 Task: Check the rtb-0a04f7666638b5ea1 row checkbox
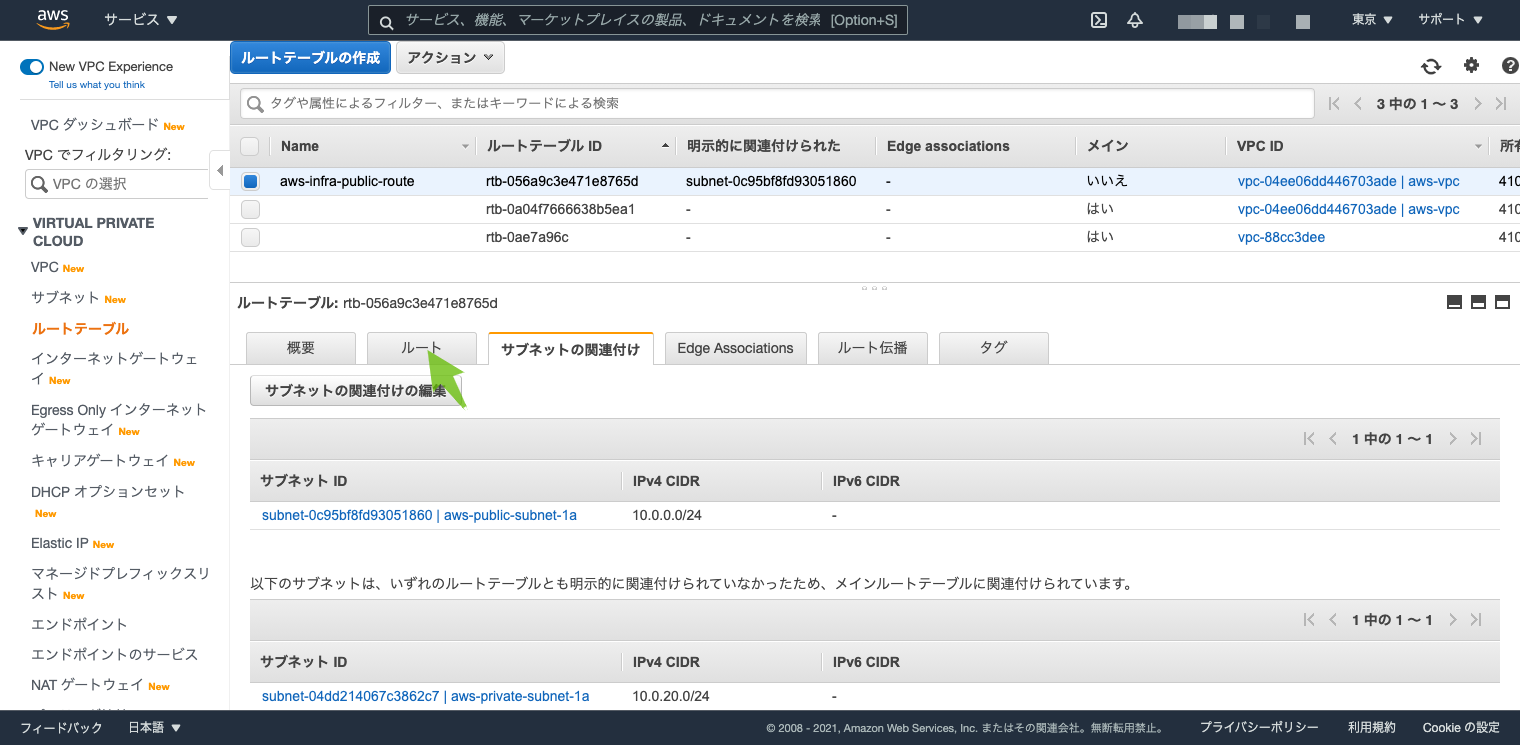pyautogui.click(x=250, y=210)
